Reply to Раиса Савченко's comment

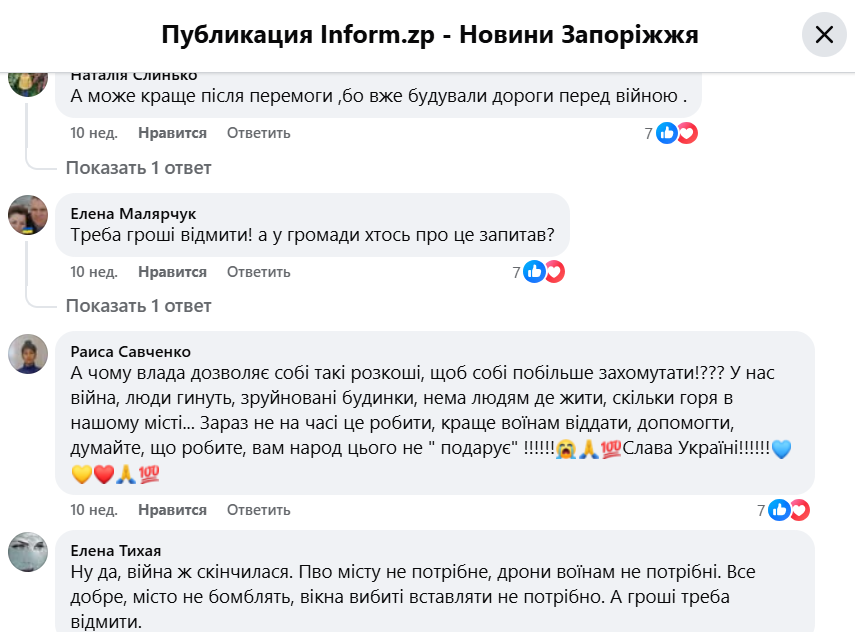coord(258,510)
